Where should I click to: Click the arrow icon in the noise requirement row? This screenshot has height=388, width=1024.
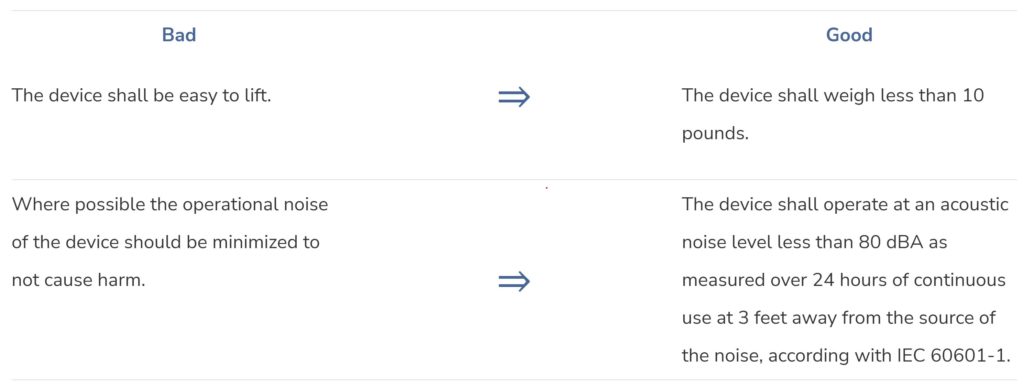[x=514, y=282]
